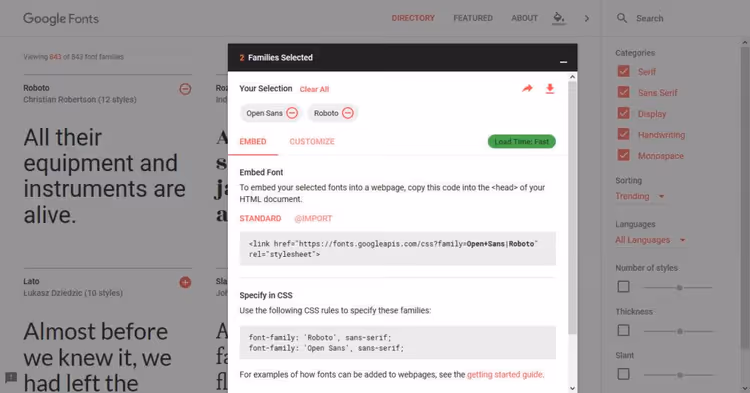Viewport: 750px width, 393px height.
Task: Share selection with arrow icon
Action: [527, 88]
